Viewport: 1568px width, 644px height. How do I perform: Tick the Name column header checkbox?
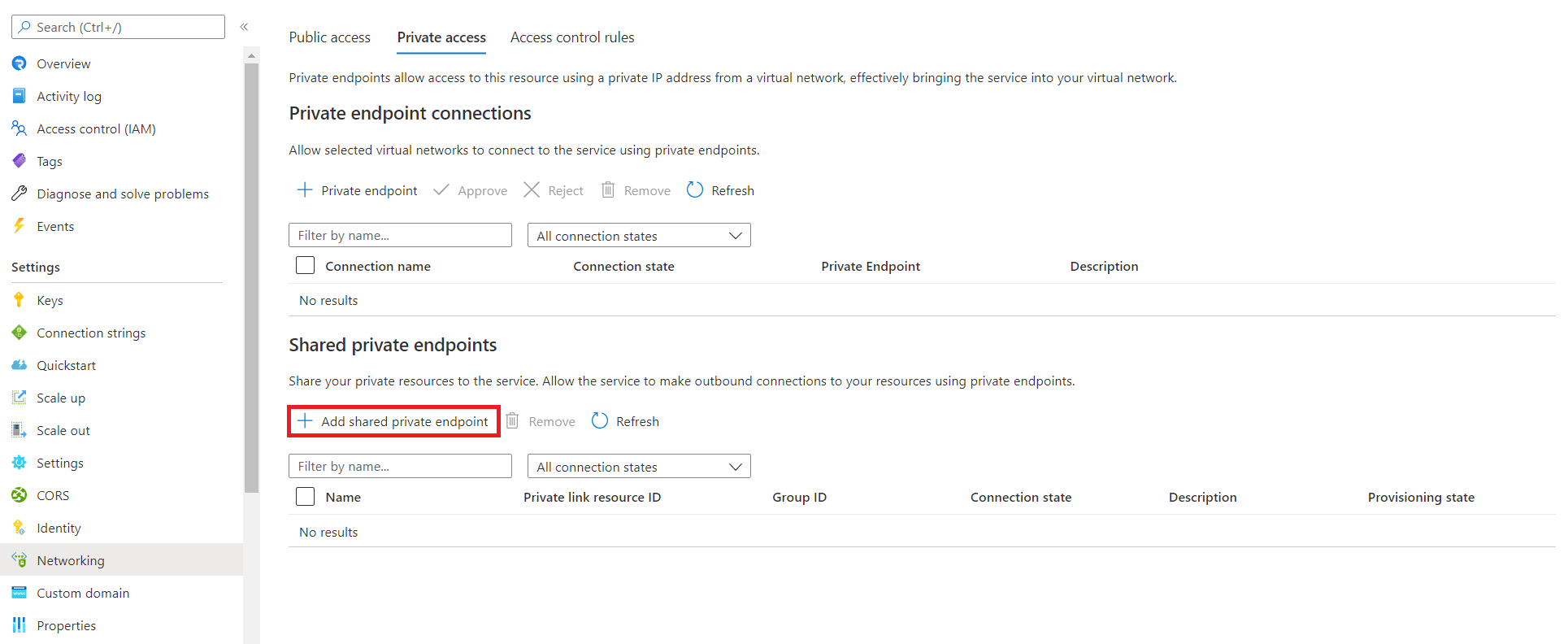coord(306,497)
